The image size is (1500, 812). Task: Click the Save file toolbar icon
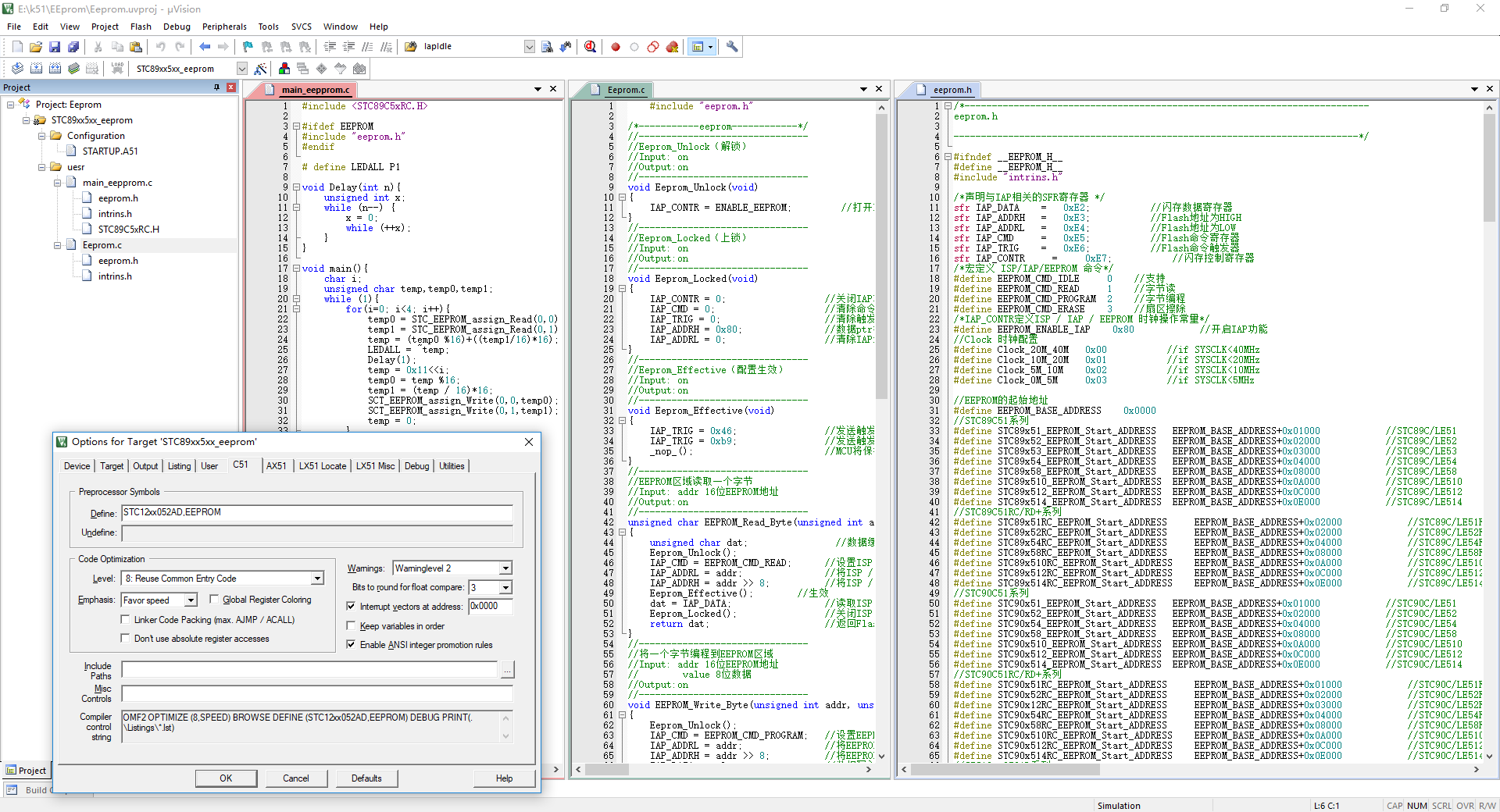(x=55, y=47)
